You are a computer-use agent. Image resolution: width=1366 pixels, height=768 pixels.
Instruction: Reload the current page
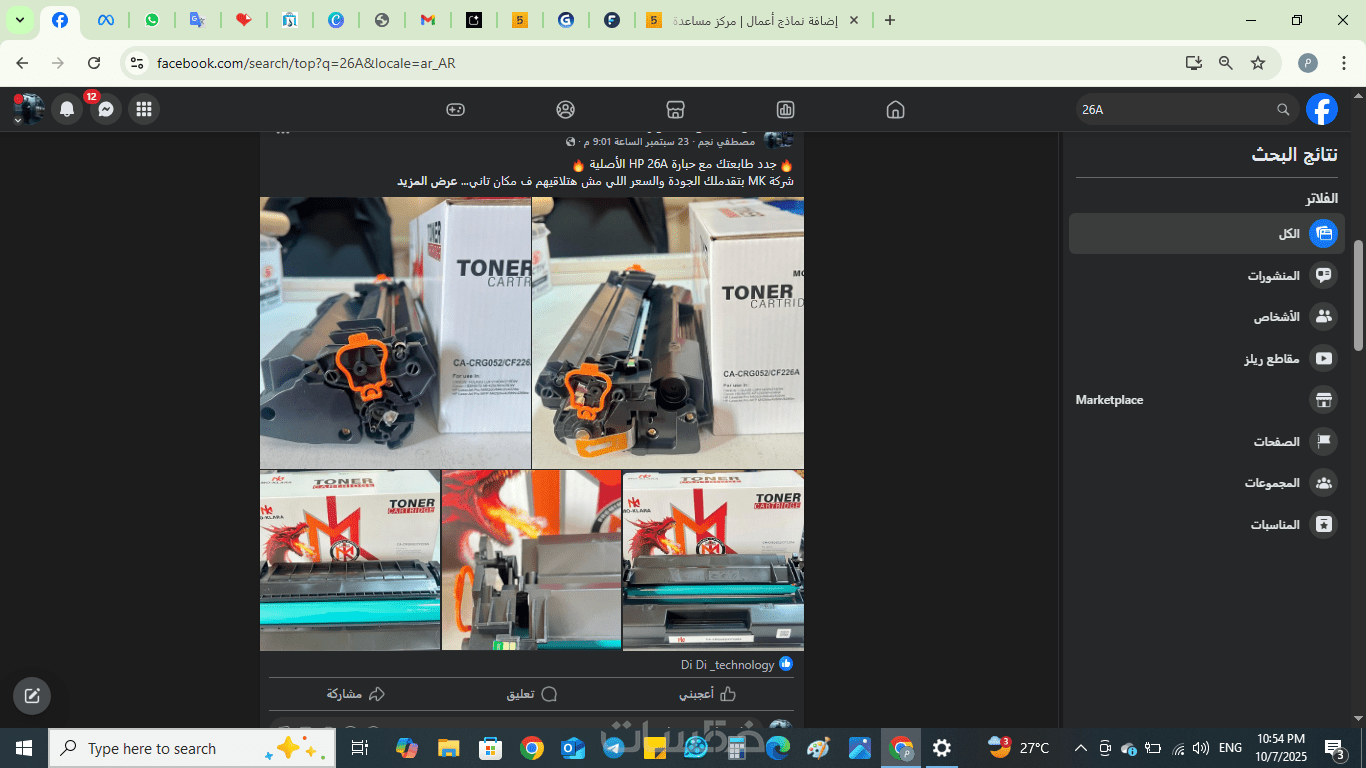click(94, 63)
